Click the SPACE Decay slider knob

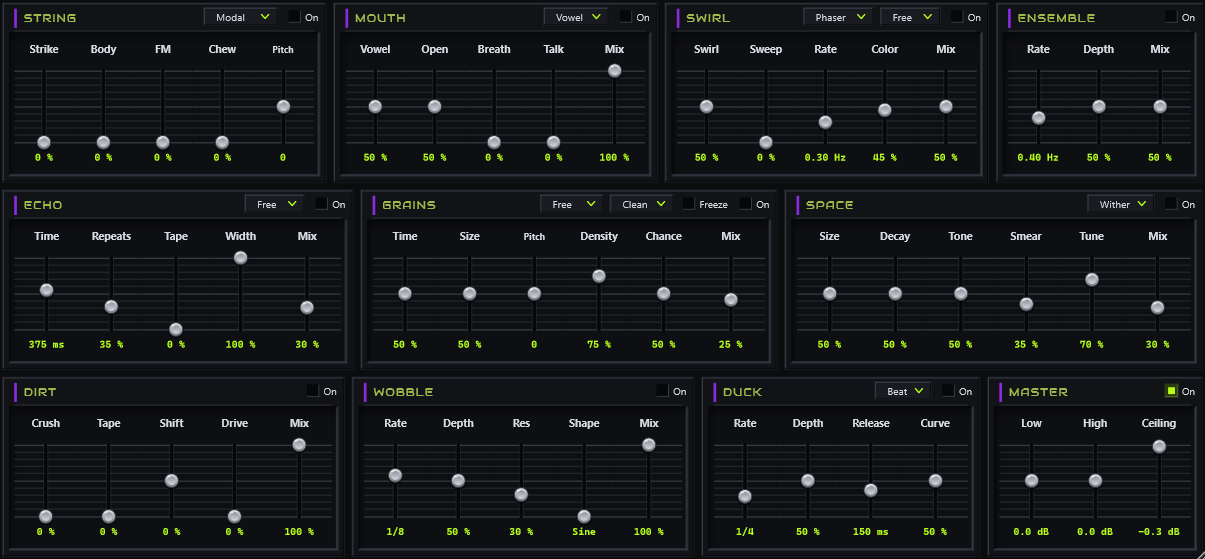pyautogui.click(x=895, y=293)
